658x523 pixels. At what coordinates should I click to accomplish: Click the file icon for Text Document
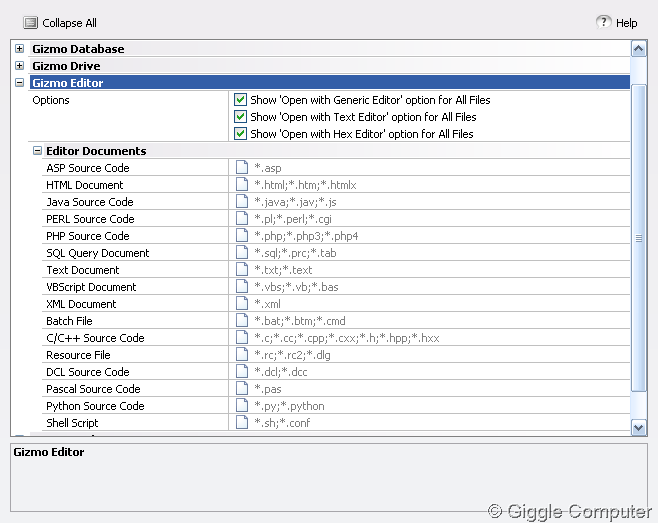[x=242, y=269]
